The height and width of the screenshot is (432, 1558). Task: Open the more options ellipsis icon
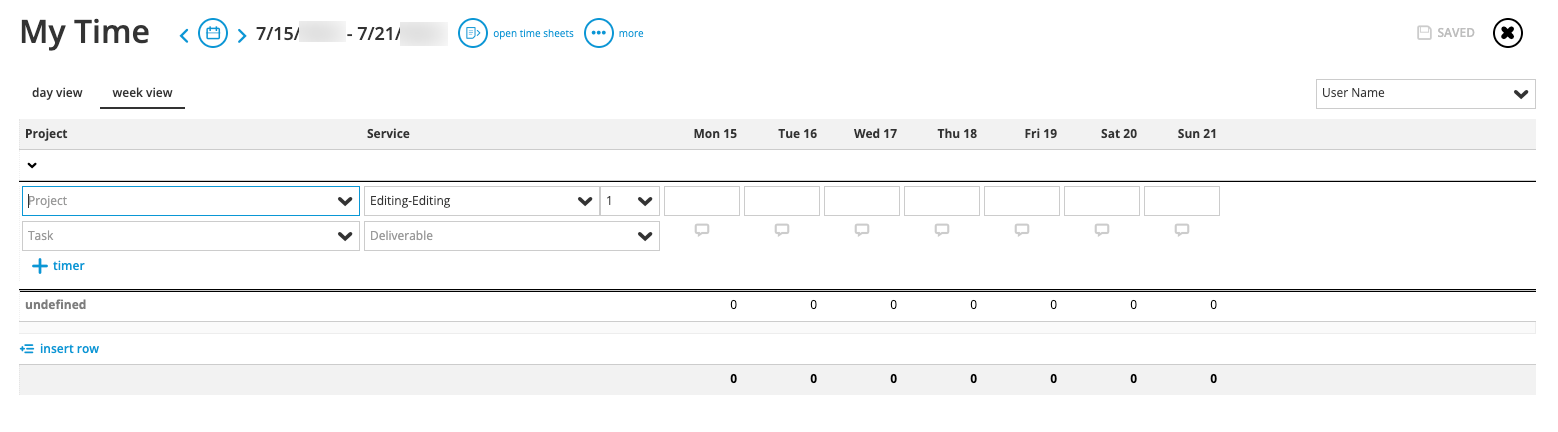(599, 33)
